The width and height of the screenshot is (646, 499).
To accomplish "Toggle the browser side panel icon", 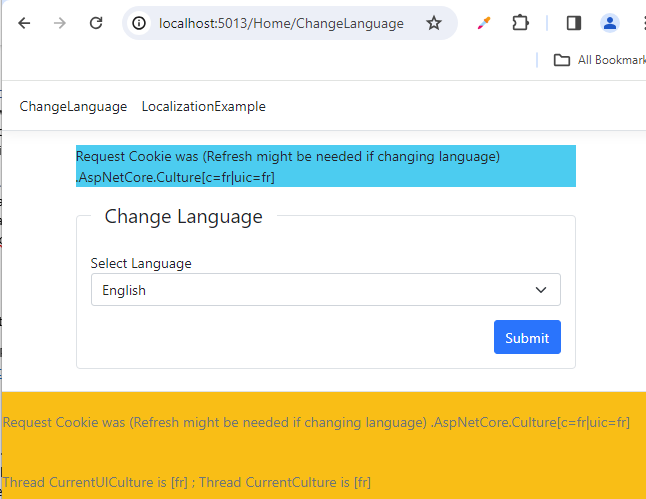I will 573,23.
